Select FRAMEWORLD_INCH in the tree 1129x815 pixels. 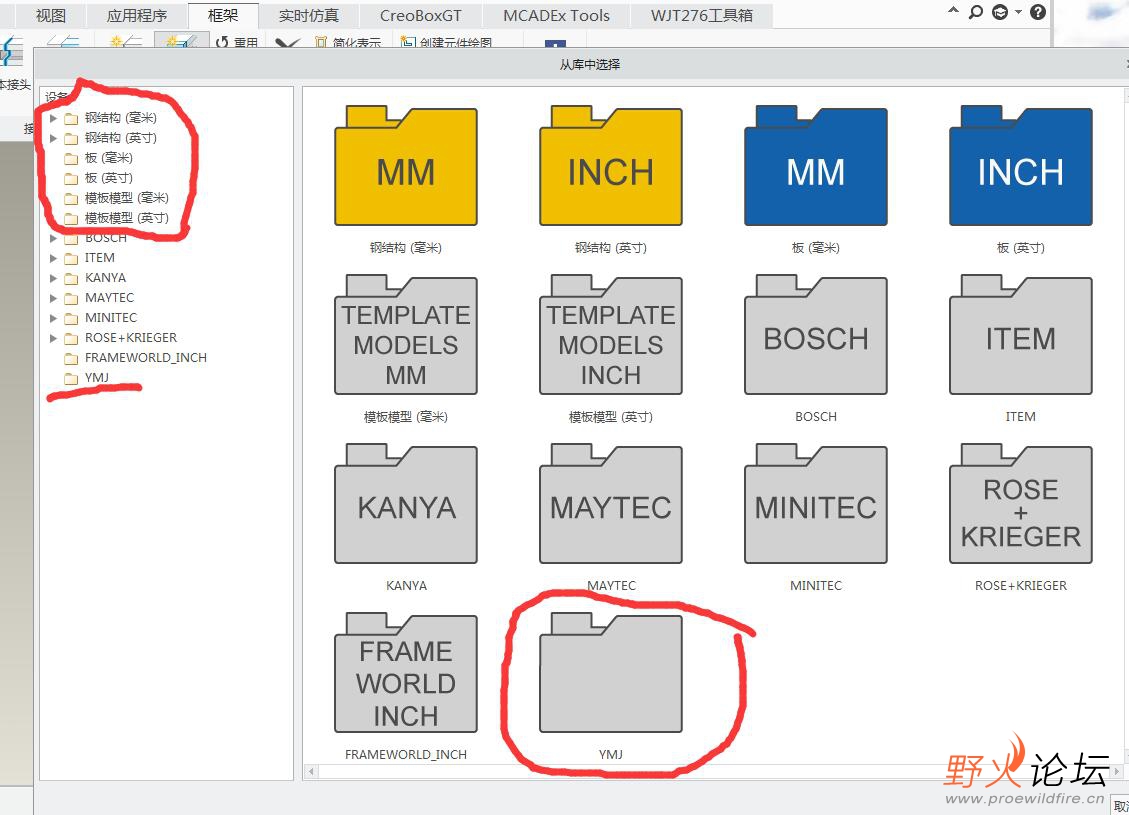[x=145, y=358]
